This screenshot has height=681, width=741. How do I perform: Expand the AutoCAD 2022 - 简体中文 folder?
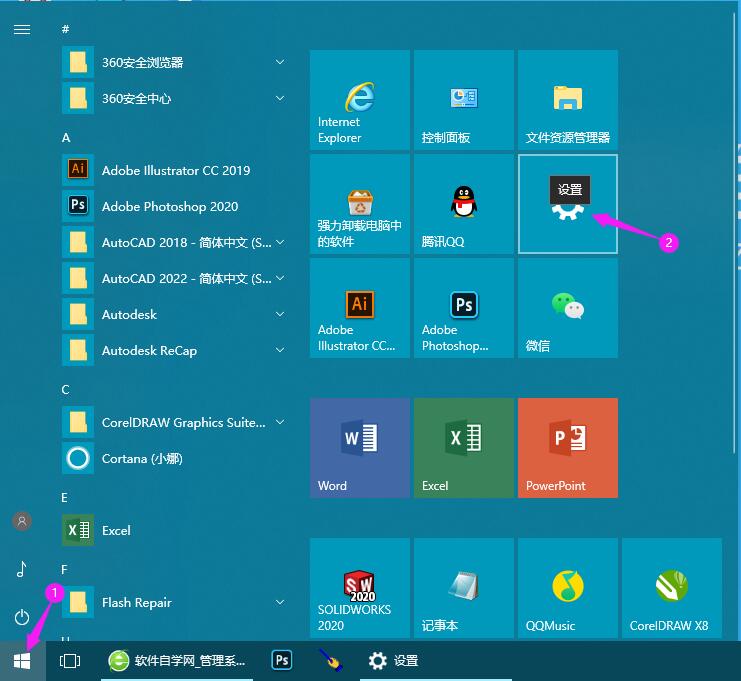coord(175,278)
